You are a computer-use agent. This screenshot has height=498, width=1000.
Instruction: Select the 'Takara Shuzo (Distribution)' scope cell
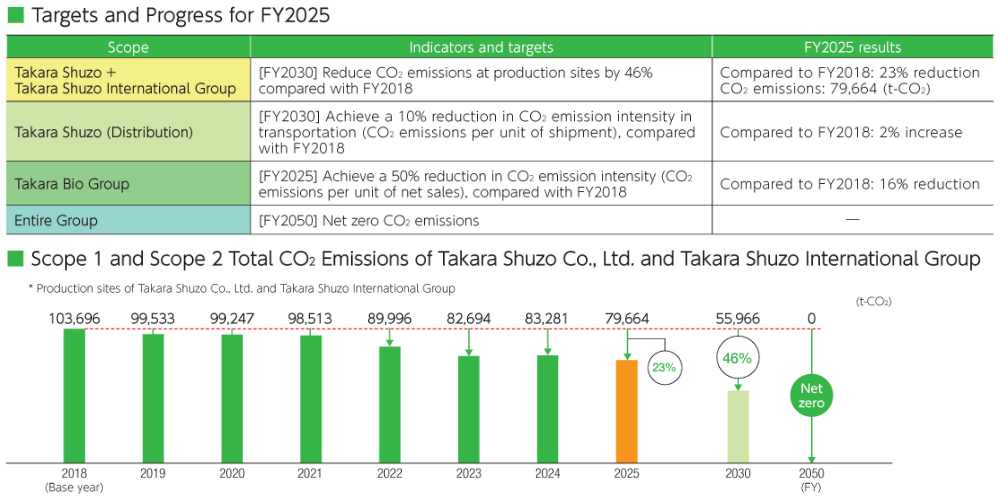(x=128, y=131)
